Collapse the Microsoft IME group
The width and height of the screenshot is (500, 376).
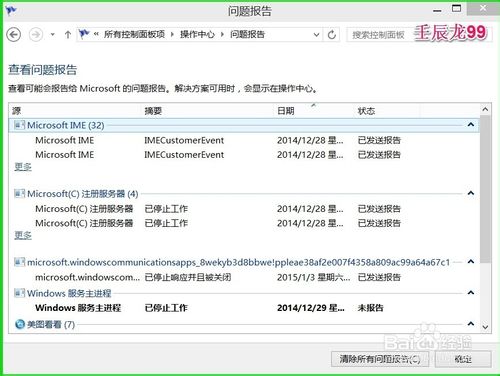point(471,125)
